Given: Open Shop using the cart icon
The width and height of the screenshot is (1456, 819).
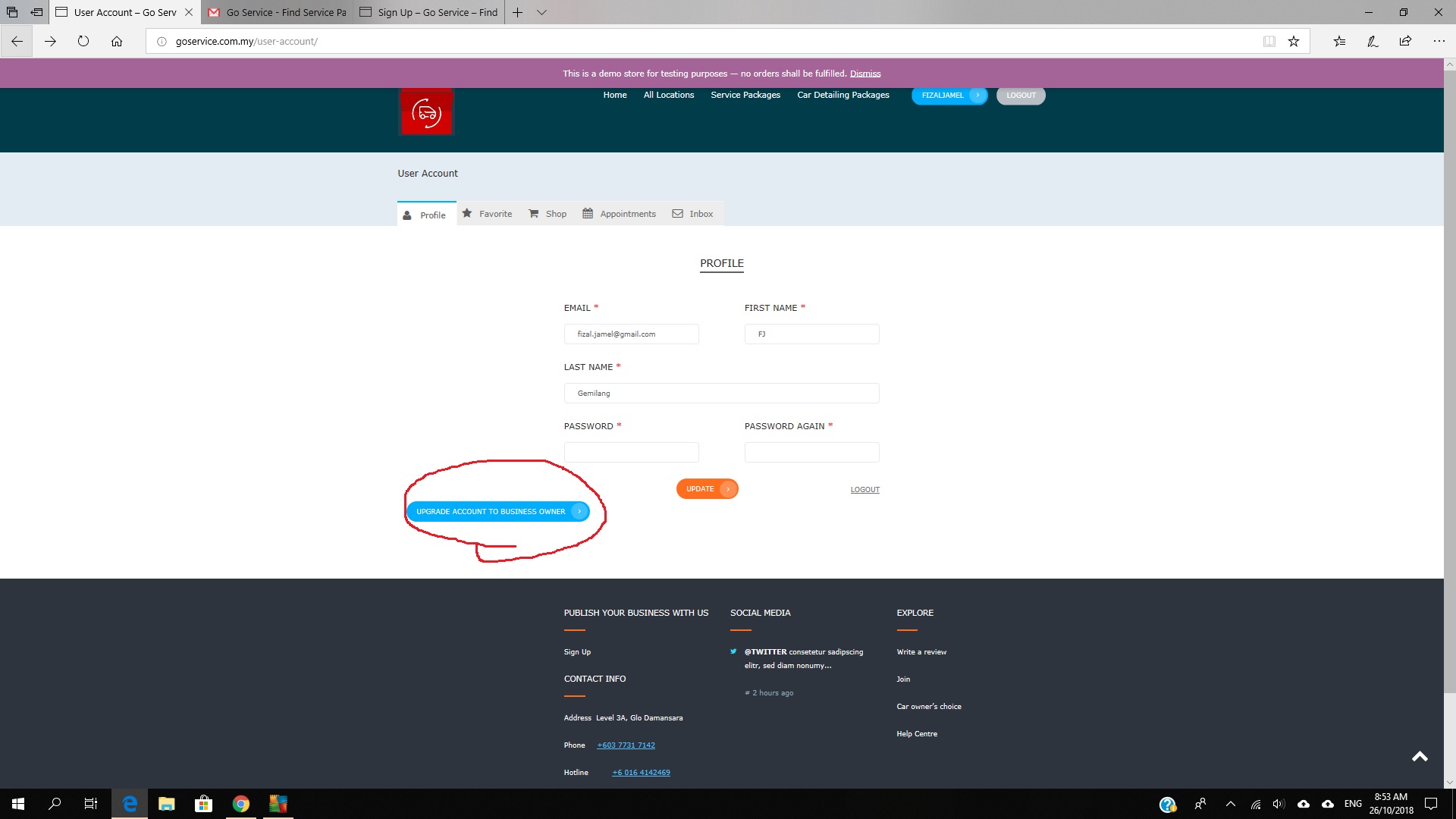Looking at the screenshot, I should pyautogui.click(x=532, y=213).
